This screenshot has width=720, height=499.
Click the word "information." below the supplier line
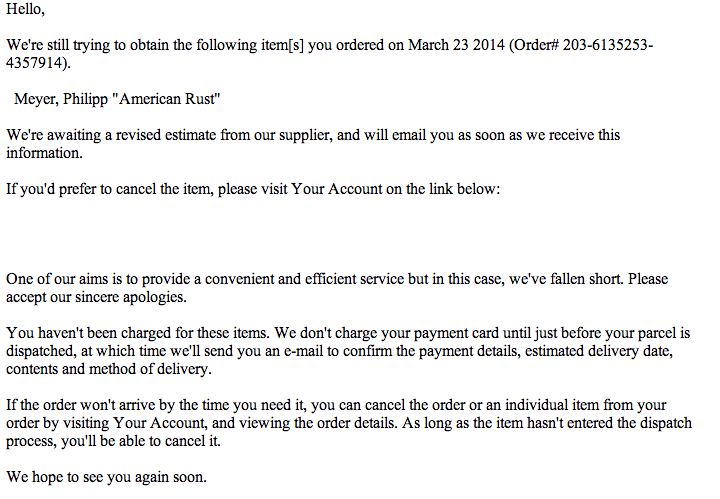coord(45,153)
